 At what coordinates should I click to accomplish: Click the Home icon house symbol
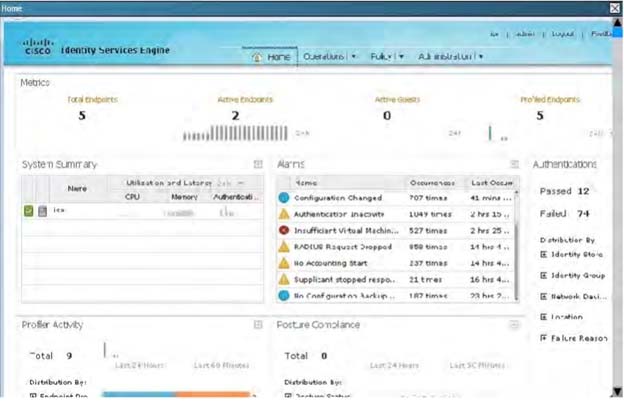(x=257, y=57)
